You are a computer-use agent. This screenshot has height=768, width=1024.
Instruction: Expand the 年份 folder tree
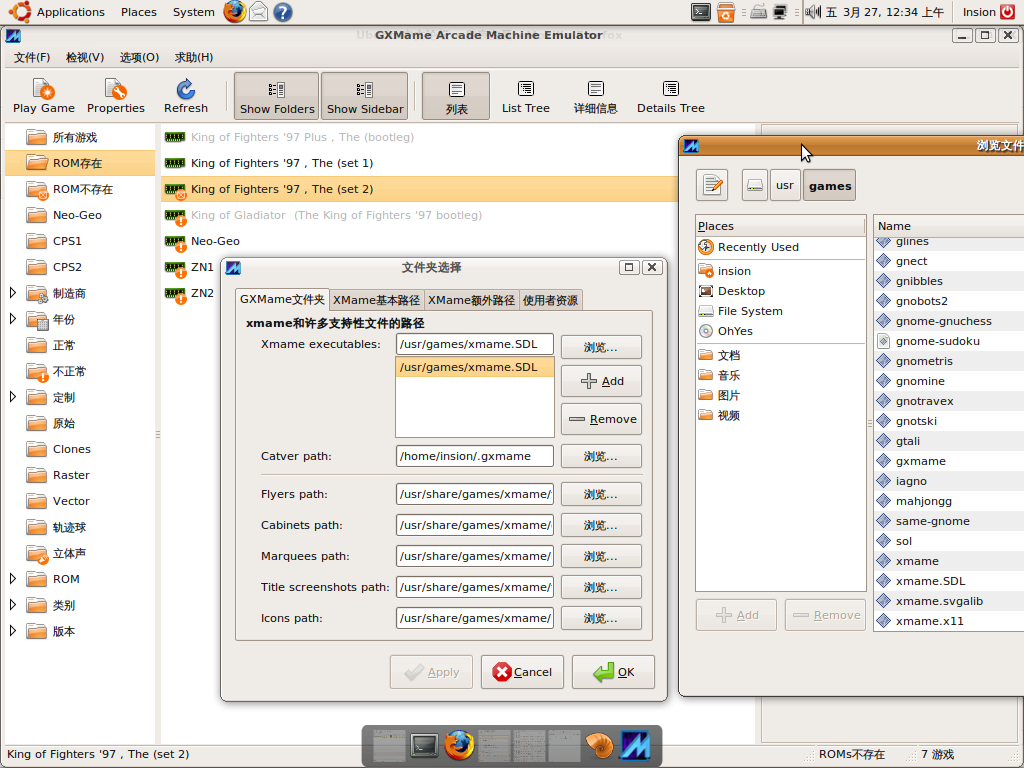12,319
